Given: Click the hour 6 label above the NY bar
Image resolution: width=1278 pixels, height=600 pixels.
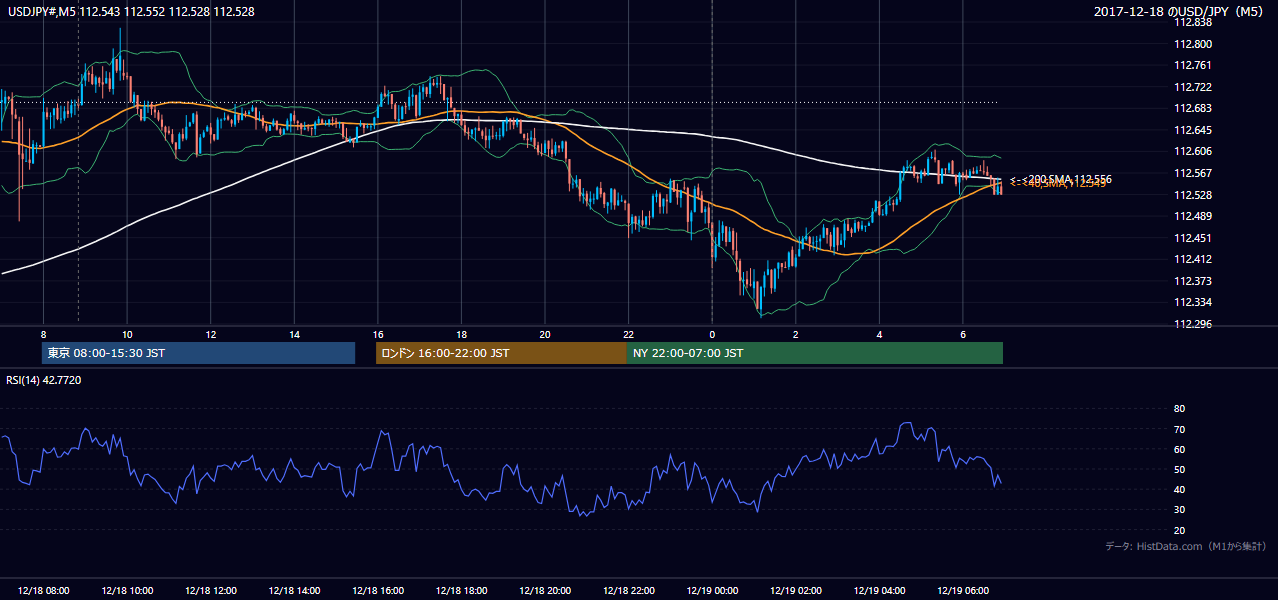Looking at the screenshot, I should click(962, 334).
